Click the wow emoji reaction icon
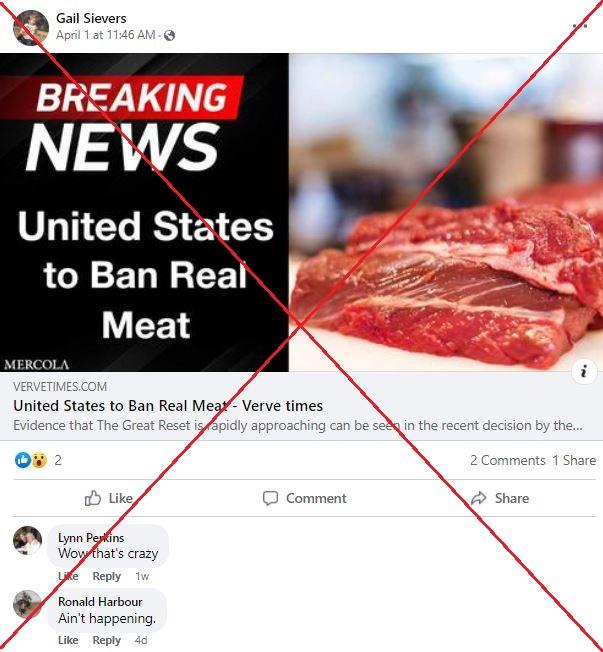The height and width of the screenshot is (652, 603). point(40,460)
